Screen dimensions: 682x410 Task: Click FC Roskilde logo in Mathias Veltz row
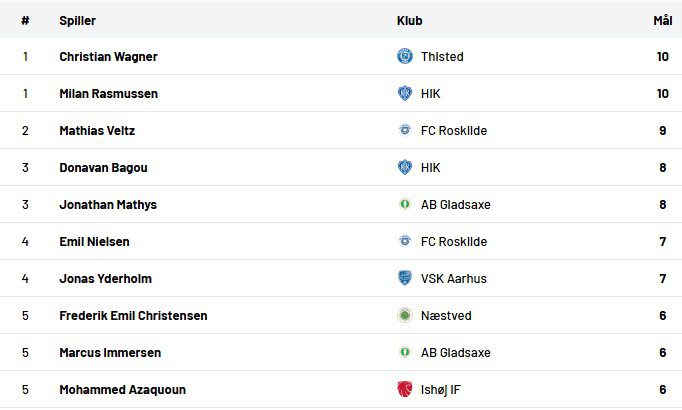tap(405, 131)
